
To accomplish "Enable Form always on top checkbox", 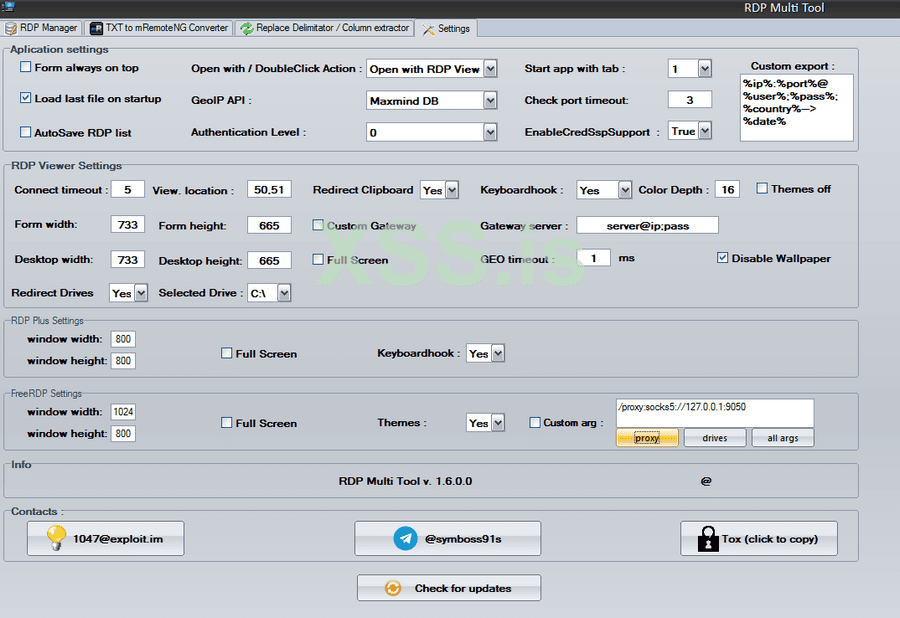I will click(x=26, y=68).
